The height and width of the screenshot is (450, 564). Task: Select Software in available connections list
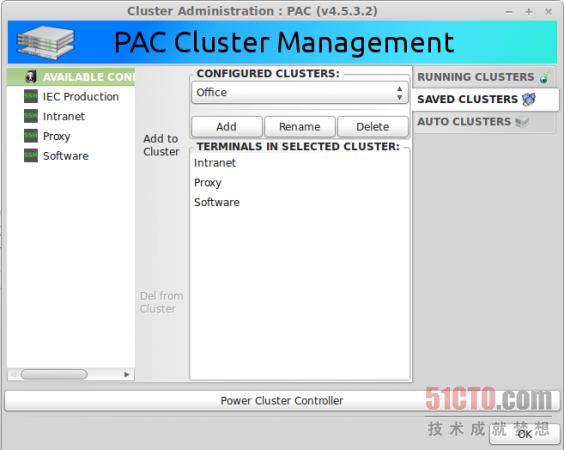tap(71, 156)
